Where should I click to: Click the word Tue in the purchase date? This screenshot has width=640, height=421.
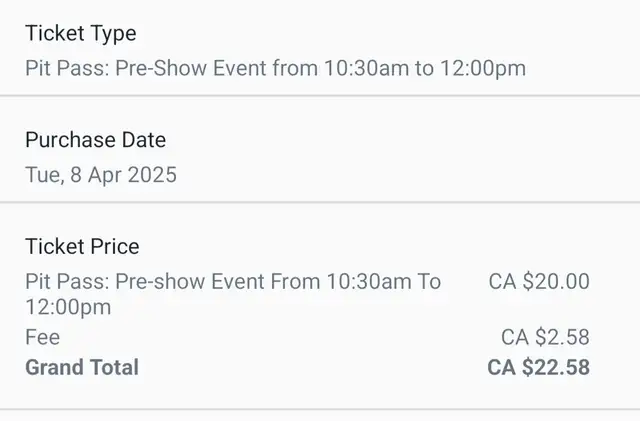click(43, 175)
